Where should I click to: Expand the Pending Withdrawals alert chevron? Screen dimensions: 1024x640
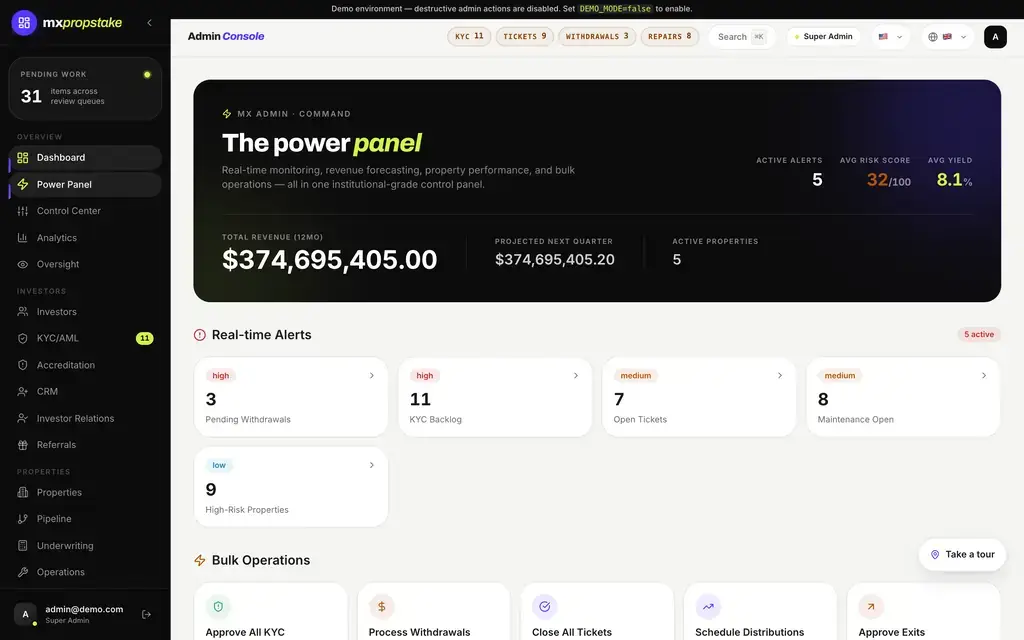pos(372,376)
